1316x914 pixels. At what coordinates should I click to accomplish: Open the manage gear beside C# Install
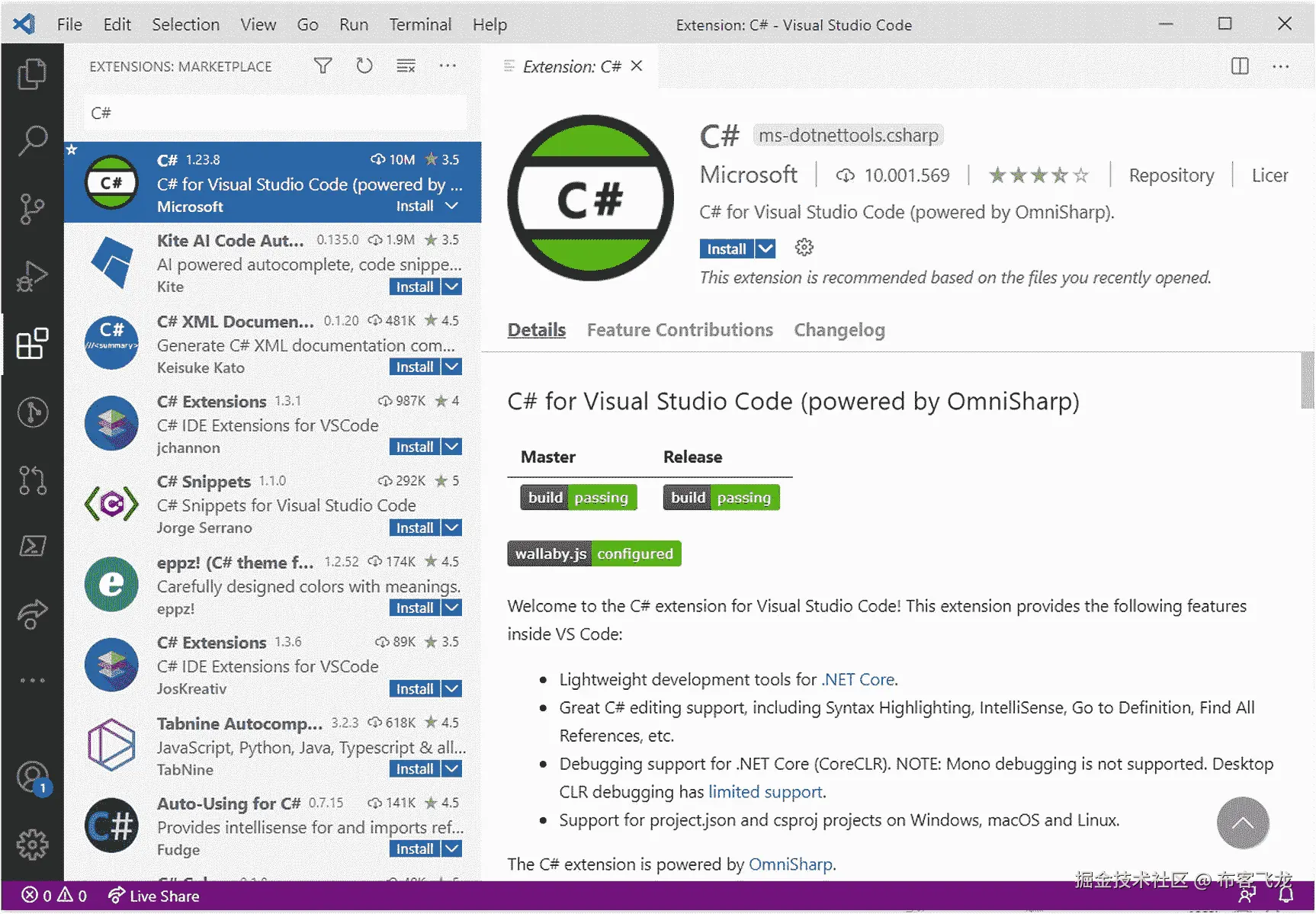(804, 248)
